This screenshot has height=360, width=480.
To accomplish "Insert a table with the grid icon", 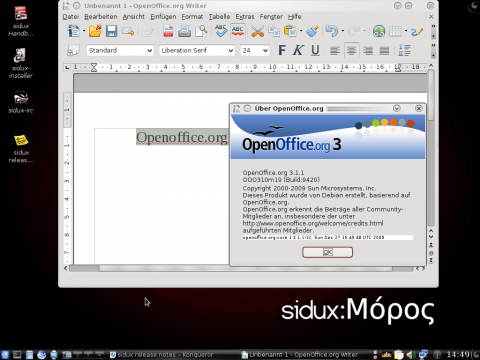I will coord(395,31).
